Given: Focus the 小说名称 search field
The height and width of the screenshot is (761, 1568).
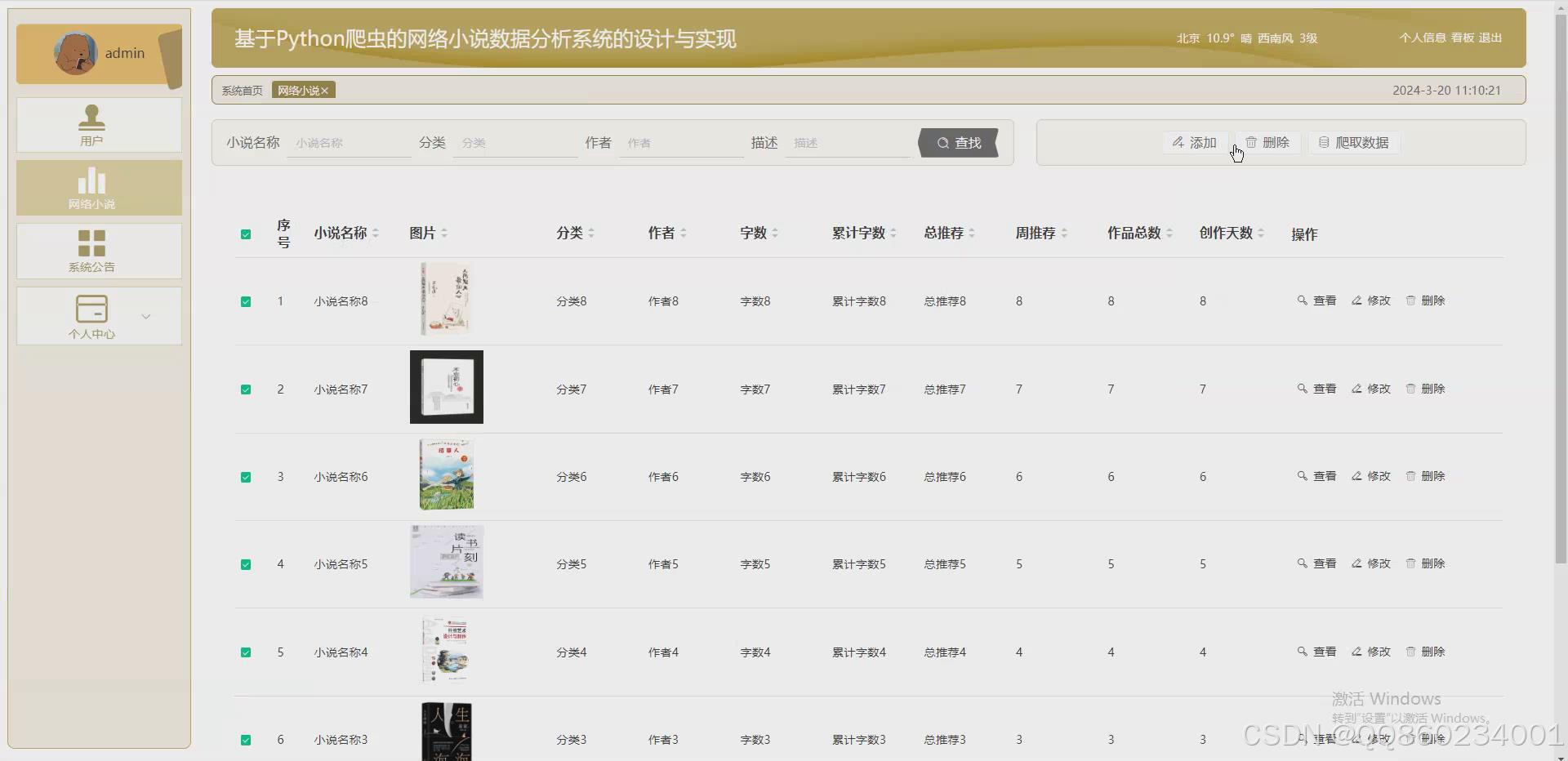Looking at the screenshot, I should 350,143.
